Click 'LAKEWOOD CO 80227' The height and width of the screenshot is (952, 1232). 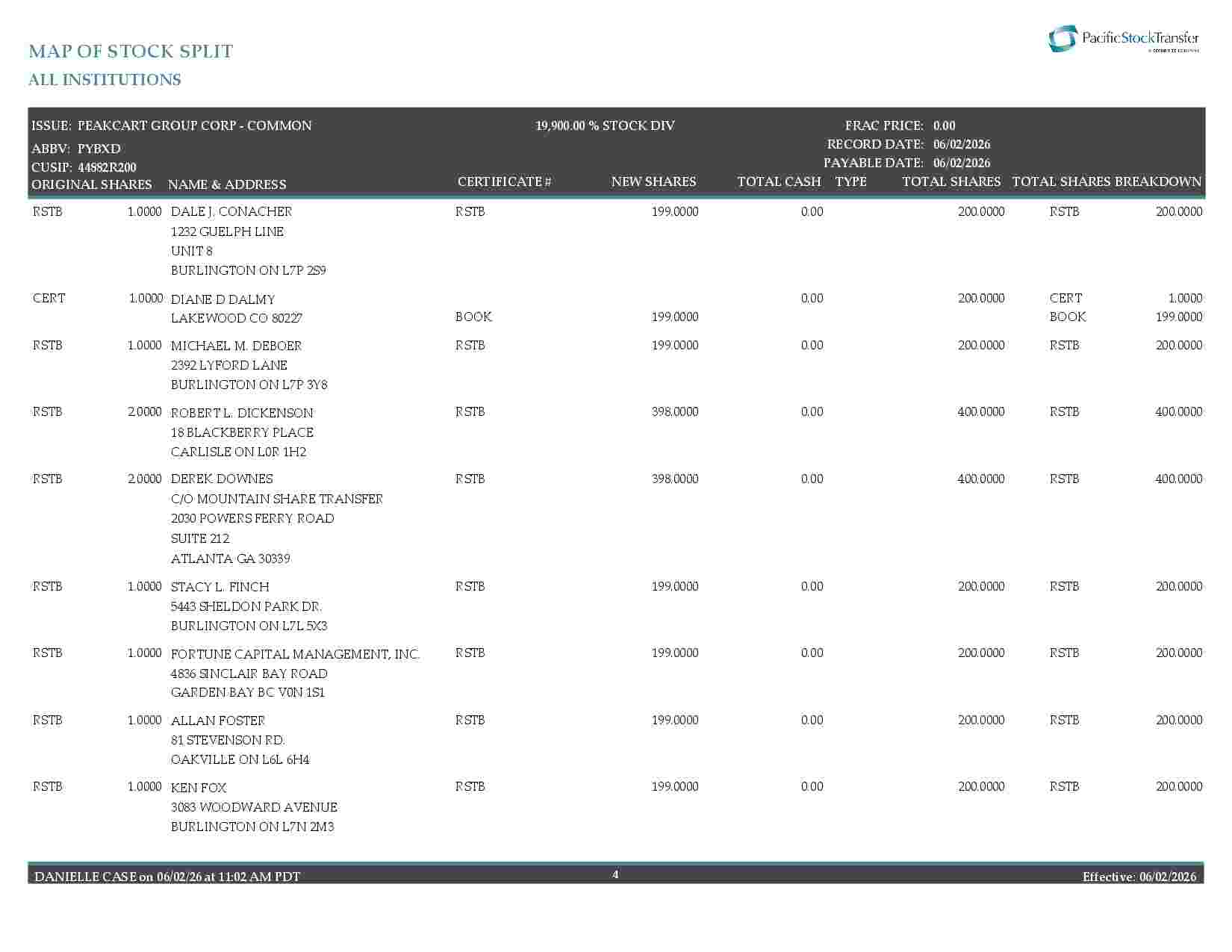pos(237,318)
